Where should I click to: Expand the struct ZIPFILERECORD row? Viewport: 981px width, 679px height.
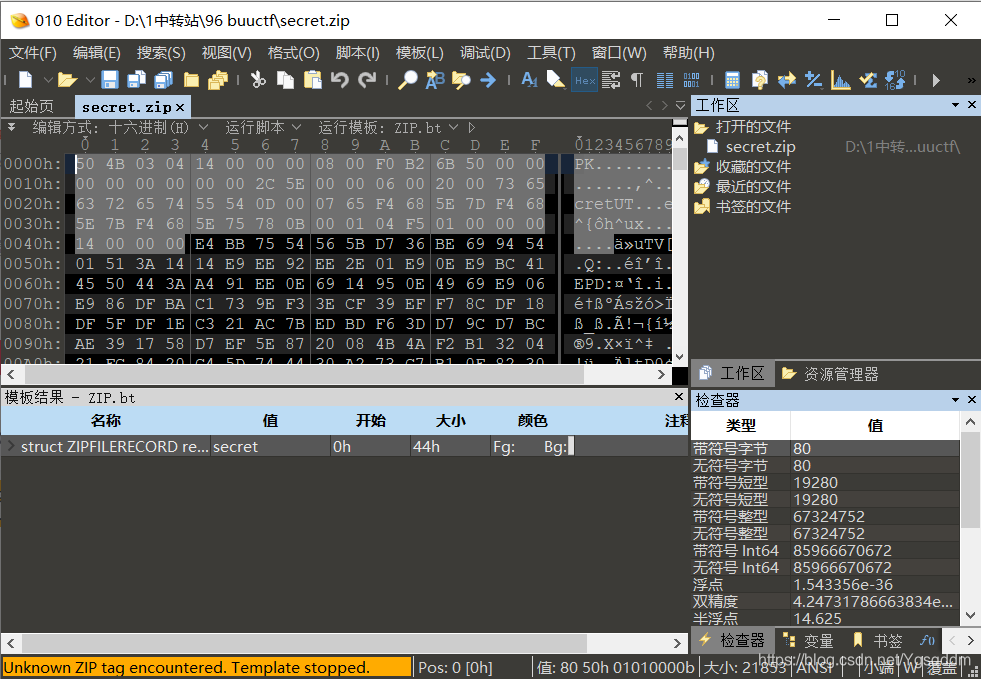[x=11, y=446]
